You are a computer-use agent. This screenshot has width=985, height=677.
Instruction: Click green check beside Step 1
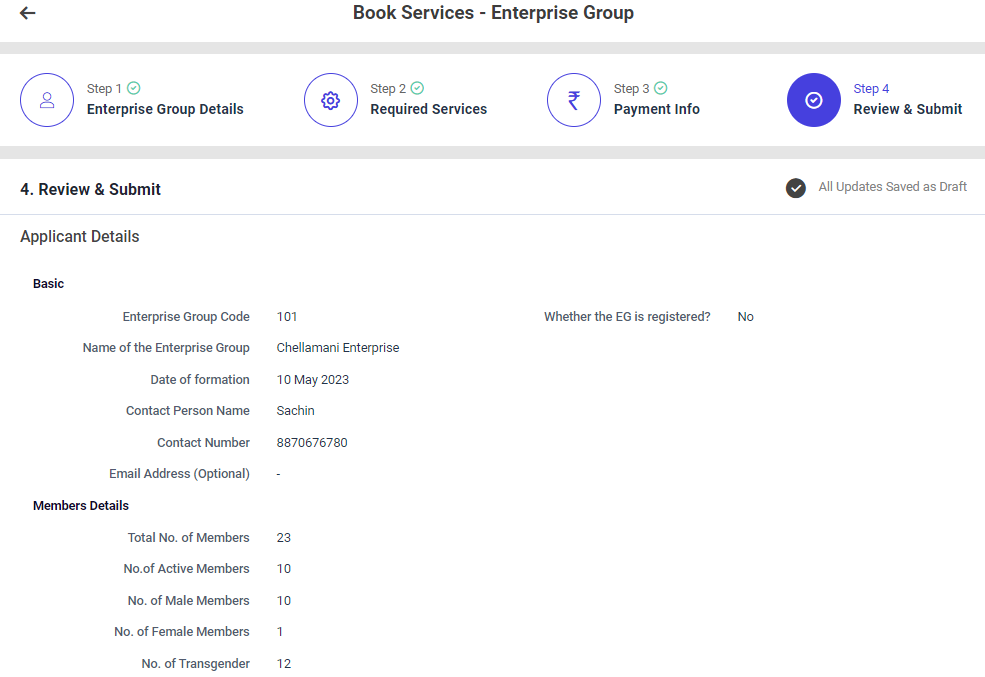pos(134,88)
